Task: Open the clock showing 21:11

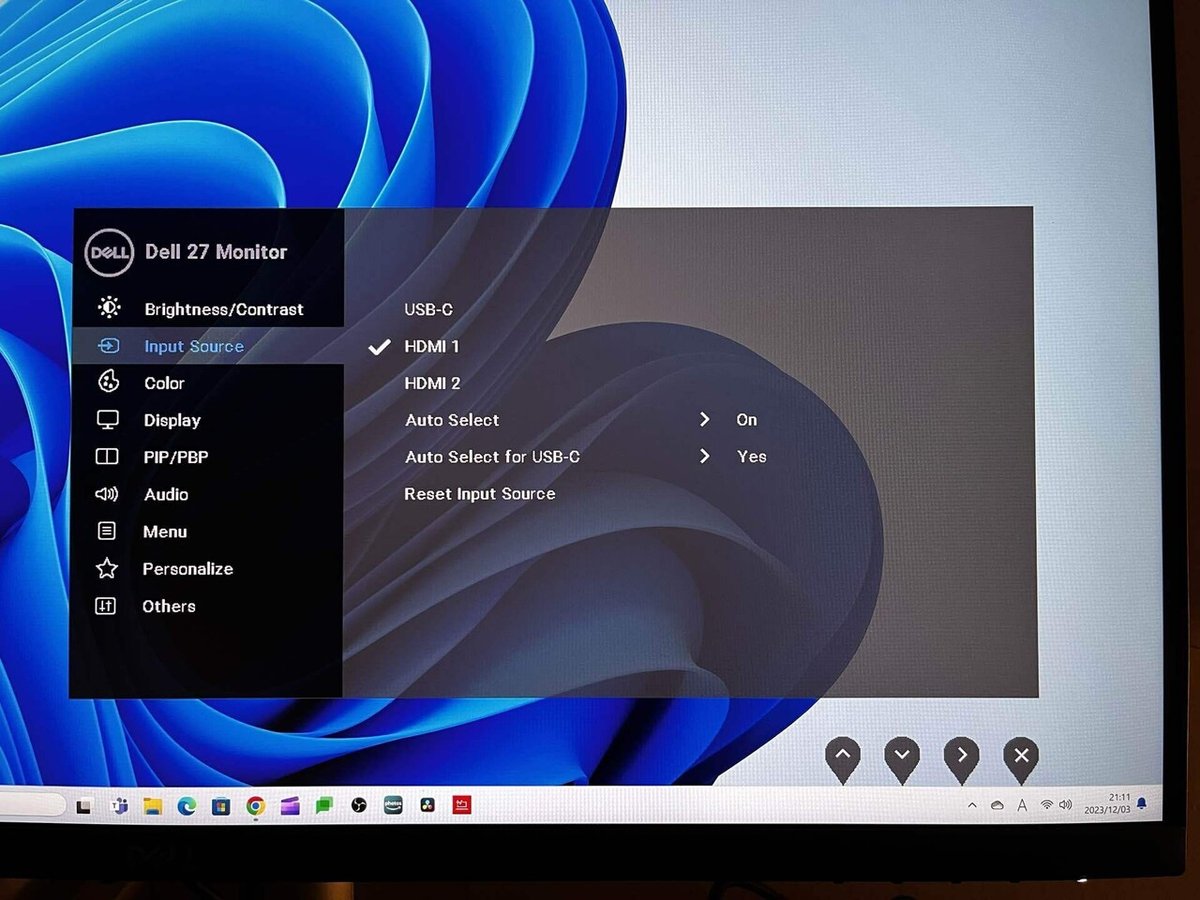Action: tap(1107, 804)
